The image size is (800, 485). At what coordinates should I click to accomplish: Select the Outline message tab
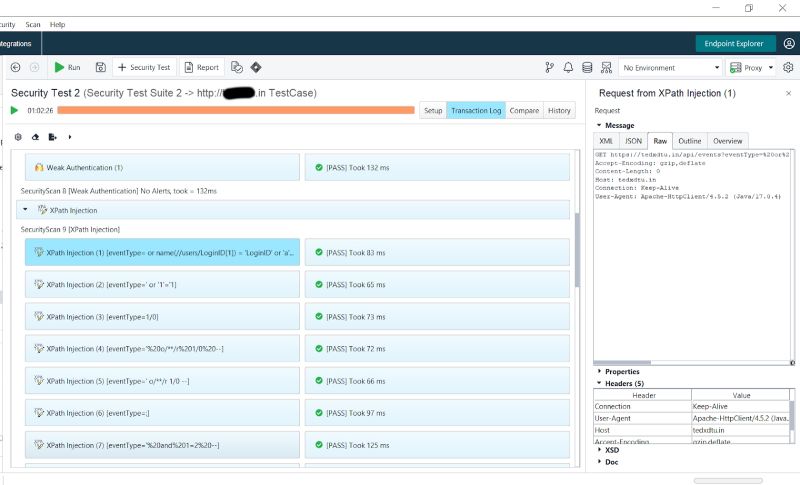690,141
